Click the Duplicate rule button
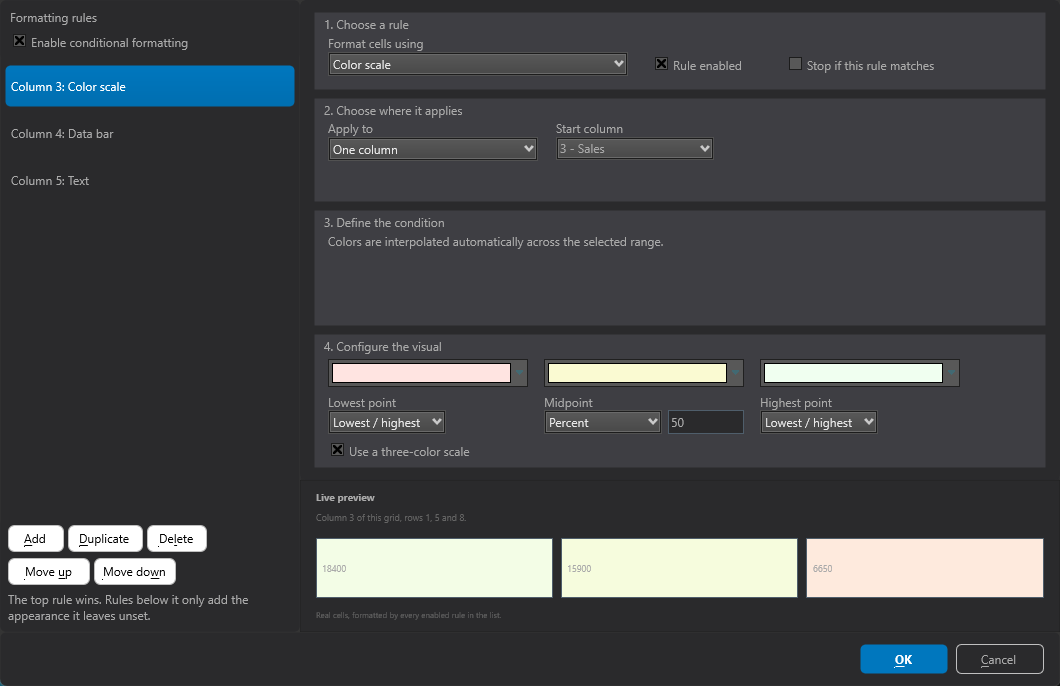The width and height of the screenshot is (1060, 686). pyautogui.click(x=105, y=539)
